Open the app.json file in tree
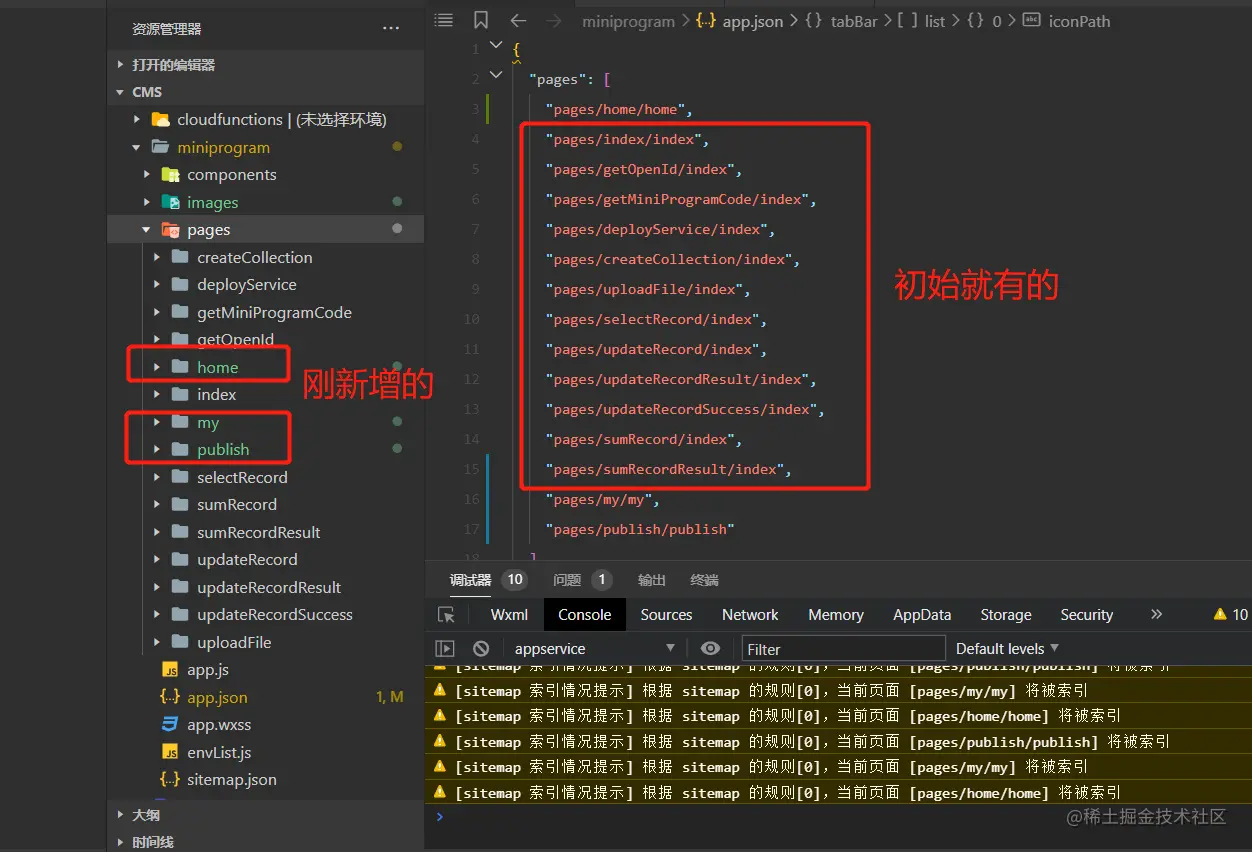 217,697
